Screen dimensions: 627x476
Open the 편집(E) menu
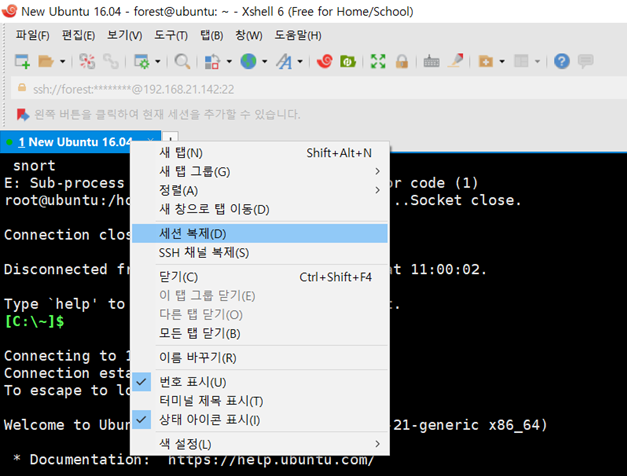coord(78,35)
